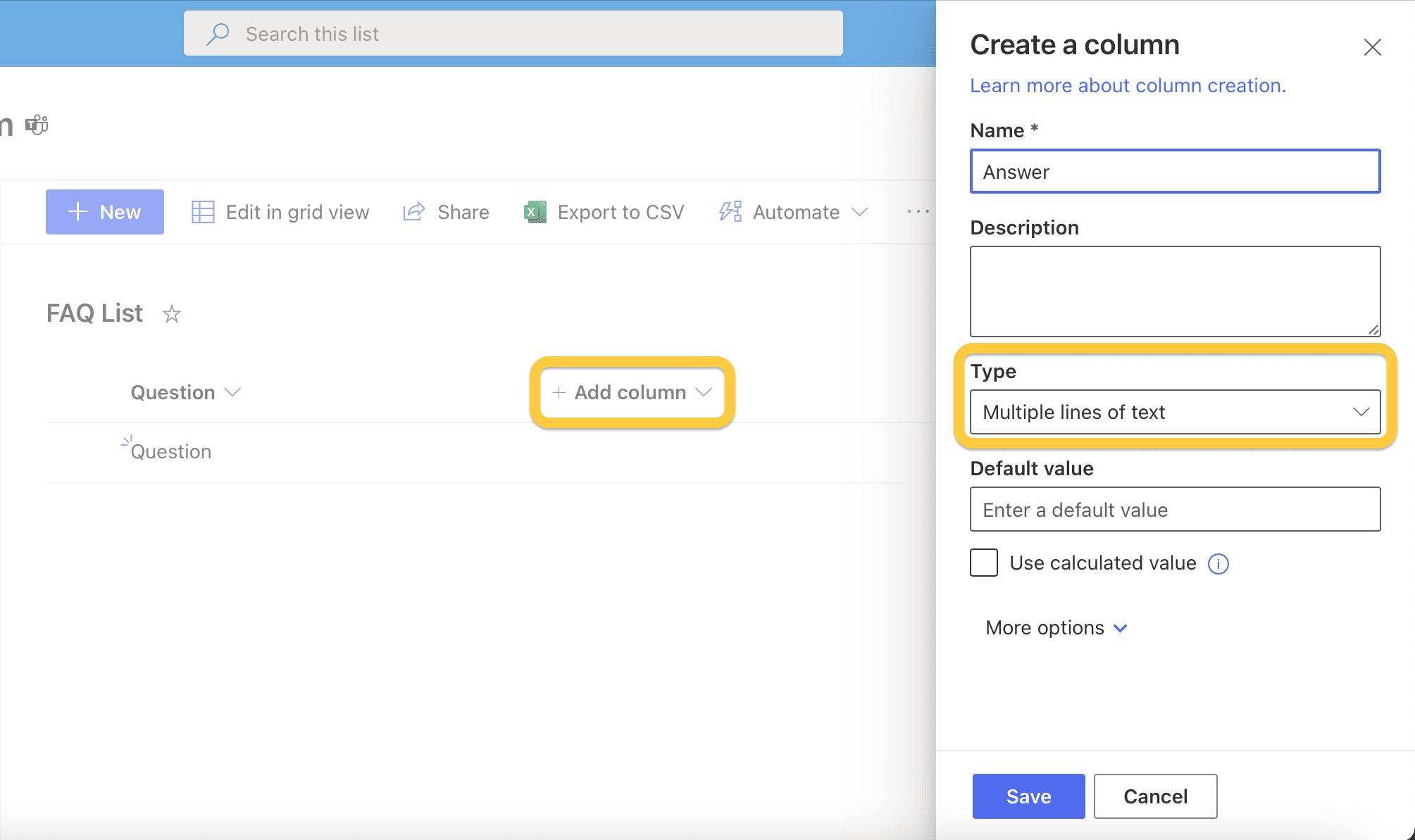Viewport: 1415px width, 840px height.
Task: Click the Automate flow icon
Action: 729,211
